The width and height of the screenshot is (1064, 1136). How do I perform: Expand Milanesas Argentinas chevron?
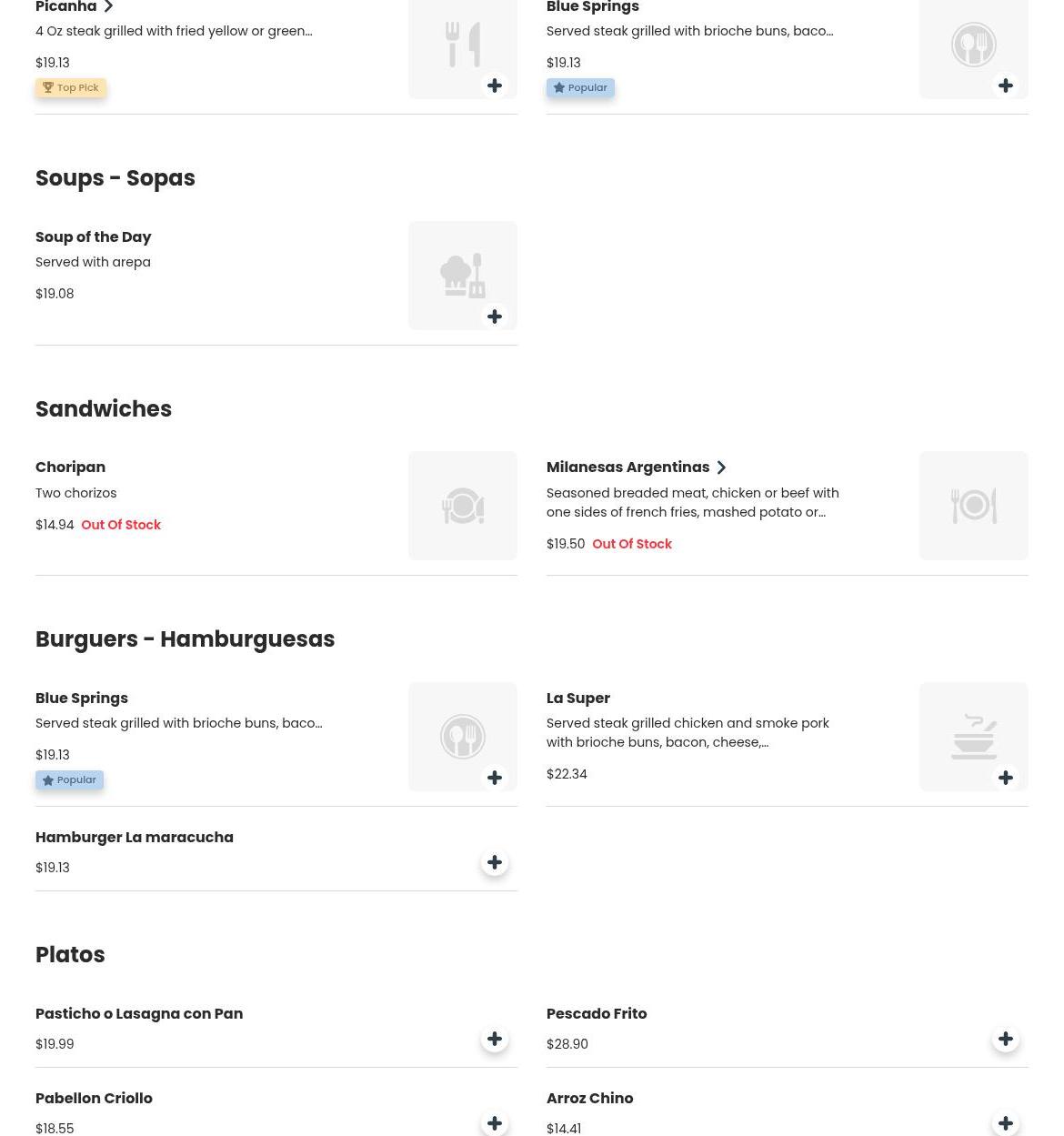tap(721, 467)
